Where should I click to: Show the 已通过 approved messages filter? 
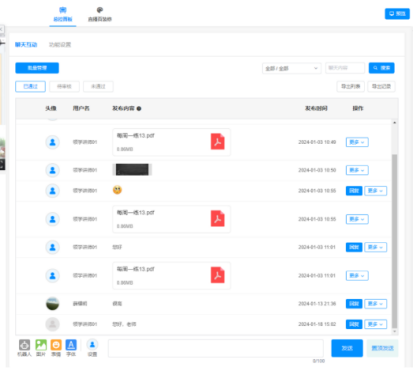(30, 87)
